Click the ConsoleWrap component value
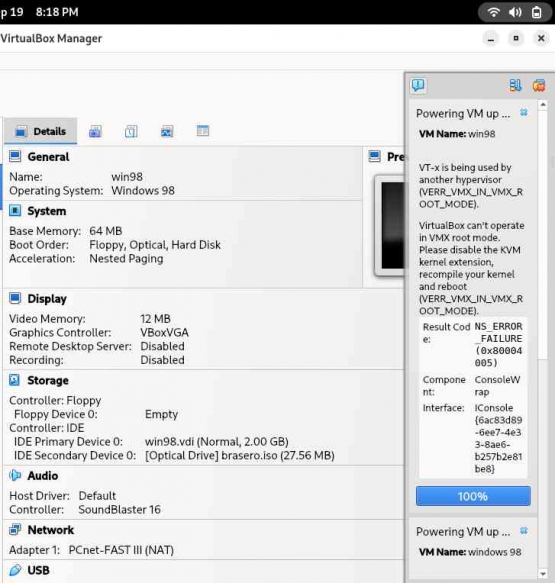555x583 pixels. (497, 386)
